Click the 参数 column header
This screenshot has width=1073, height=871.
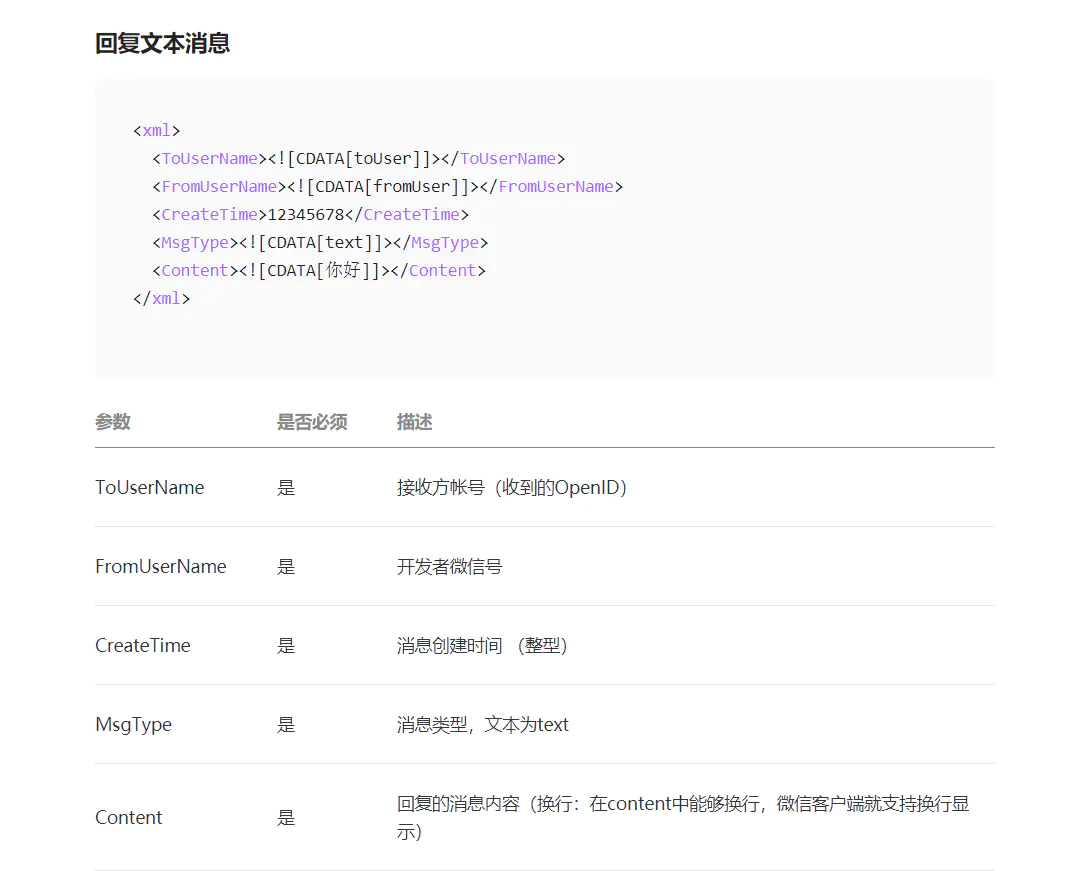(113, 421)
